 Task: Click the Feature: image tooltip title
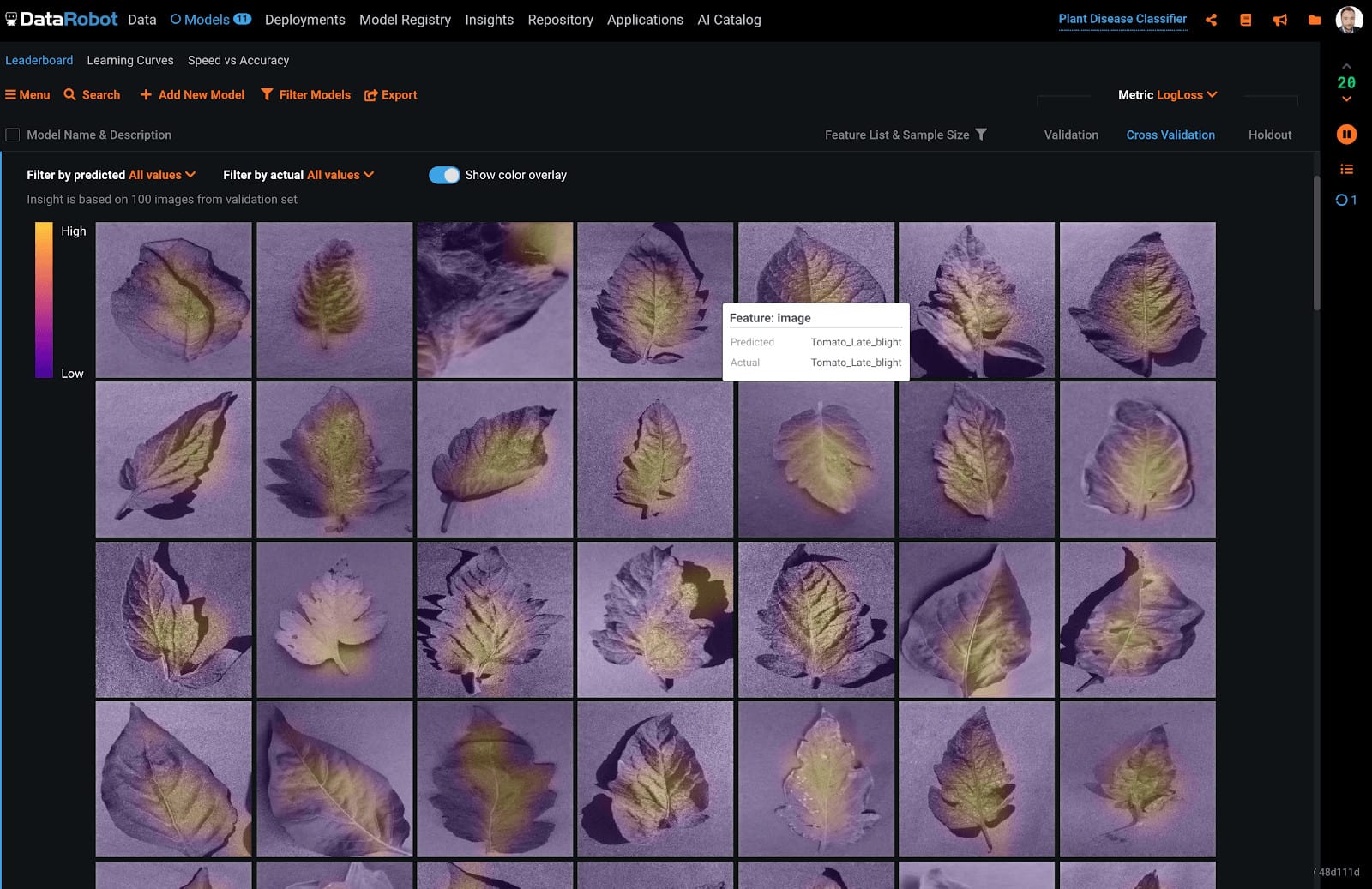770,318
